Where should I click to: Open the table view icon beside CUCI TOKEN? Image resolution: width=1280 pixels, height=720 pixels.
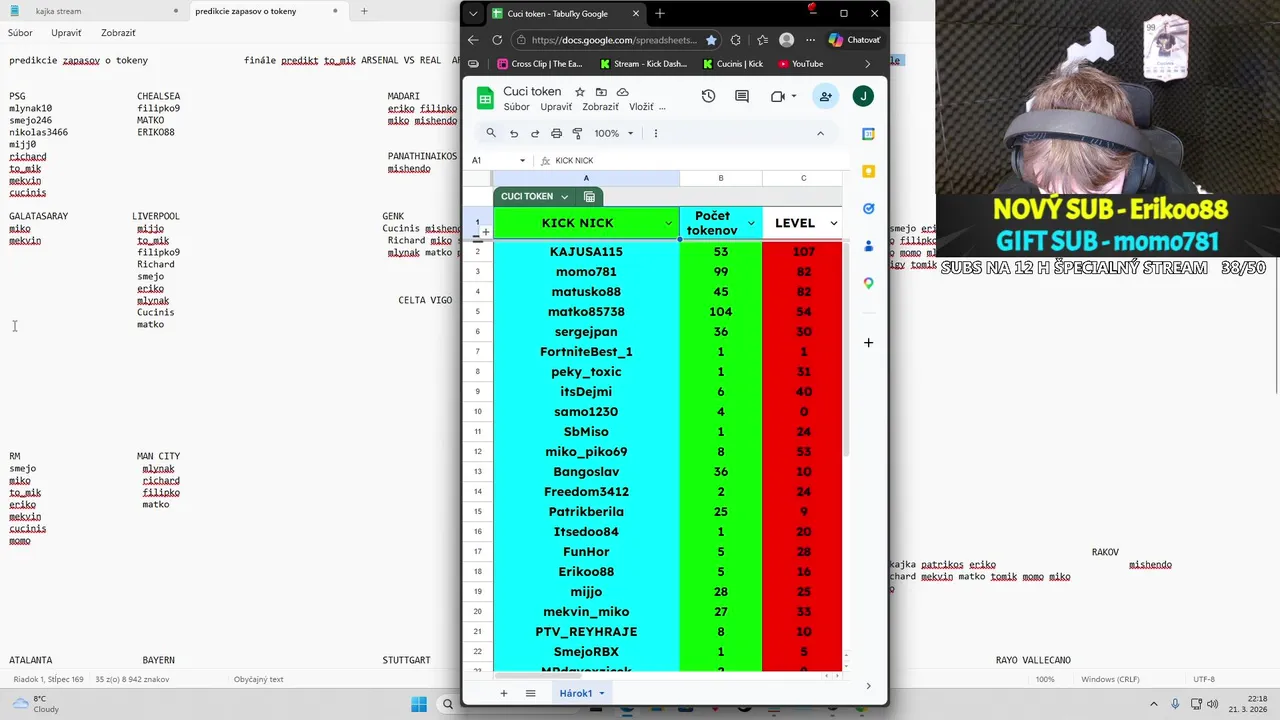pos(589,197)
